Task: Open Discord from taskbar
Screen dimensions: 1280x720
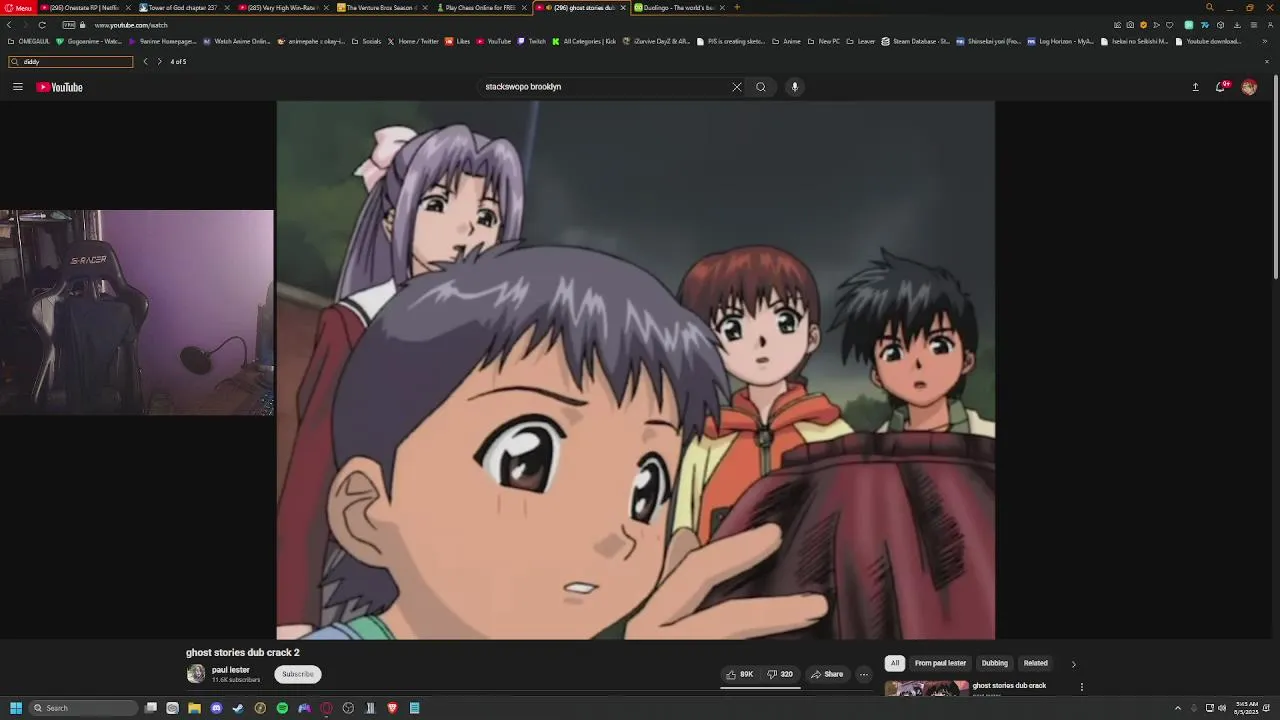Action: pos(216,708)
